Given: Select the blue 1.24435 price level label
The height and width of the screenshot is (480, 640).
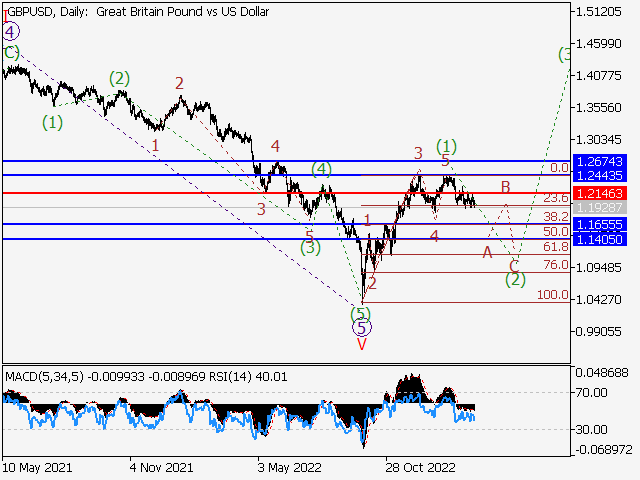Looking at the screenshot, I should [600, 176].
